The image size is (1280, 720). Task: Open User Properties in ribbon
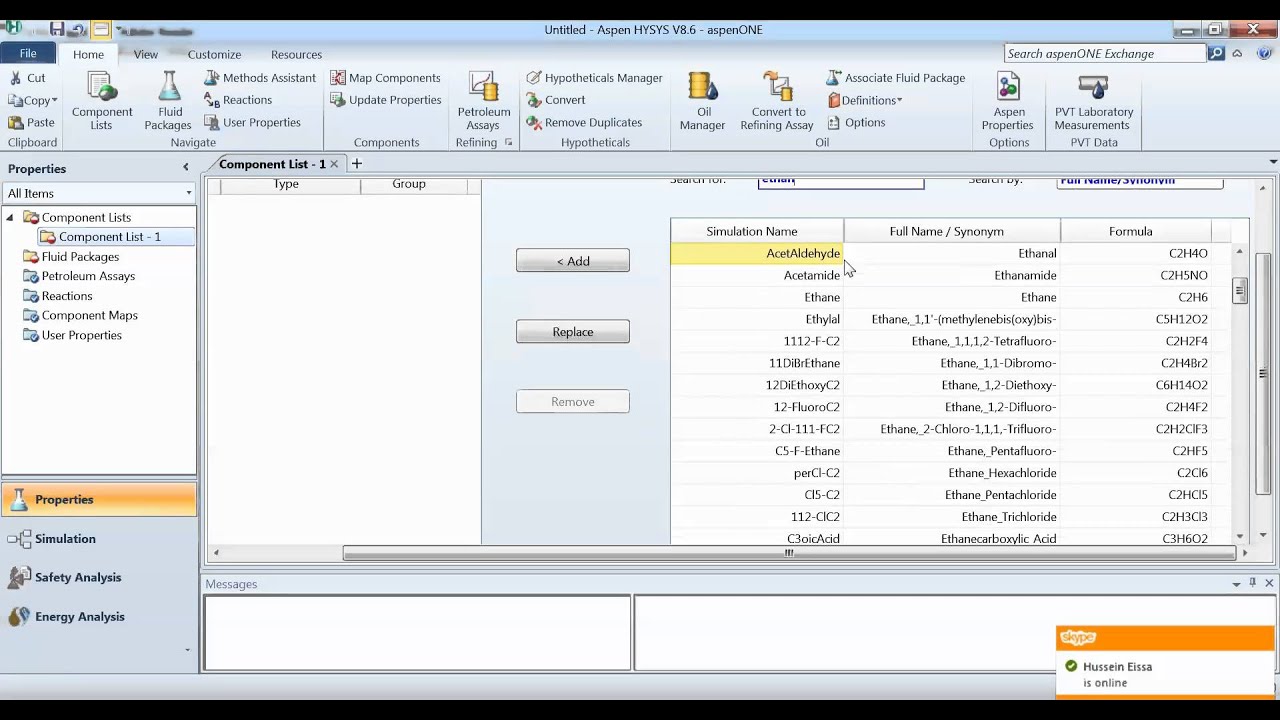tap(252, 122)
